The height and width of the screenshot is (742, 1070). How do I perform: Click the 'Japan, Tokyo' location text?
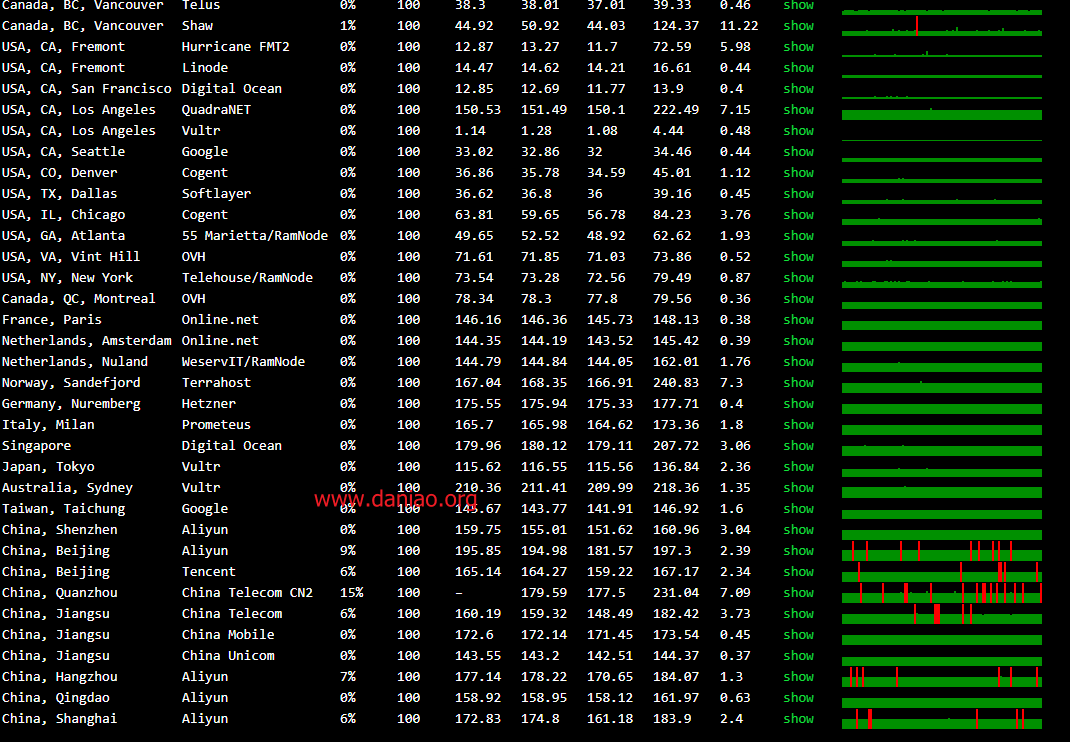[x=48, y=467]
